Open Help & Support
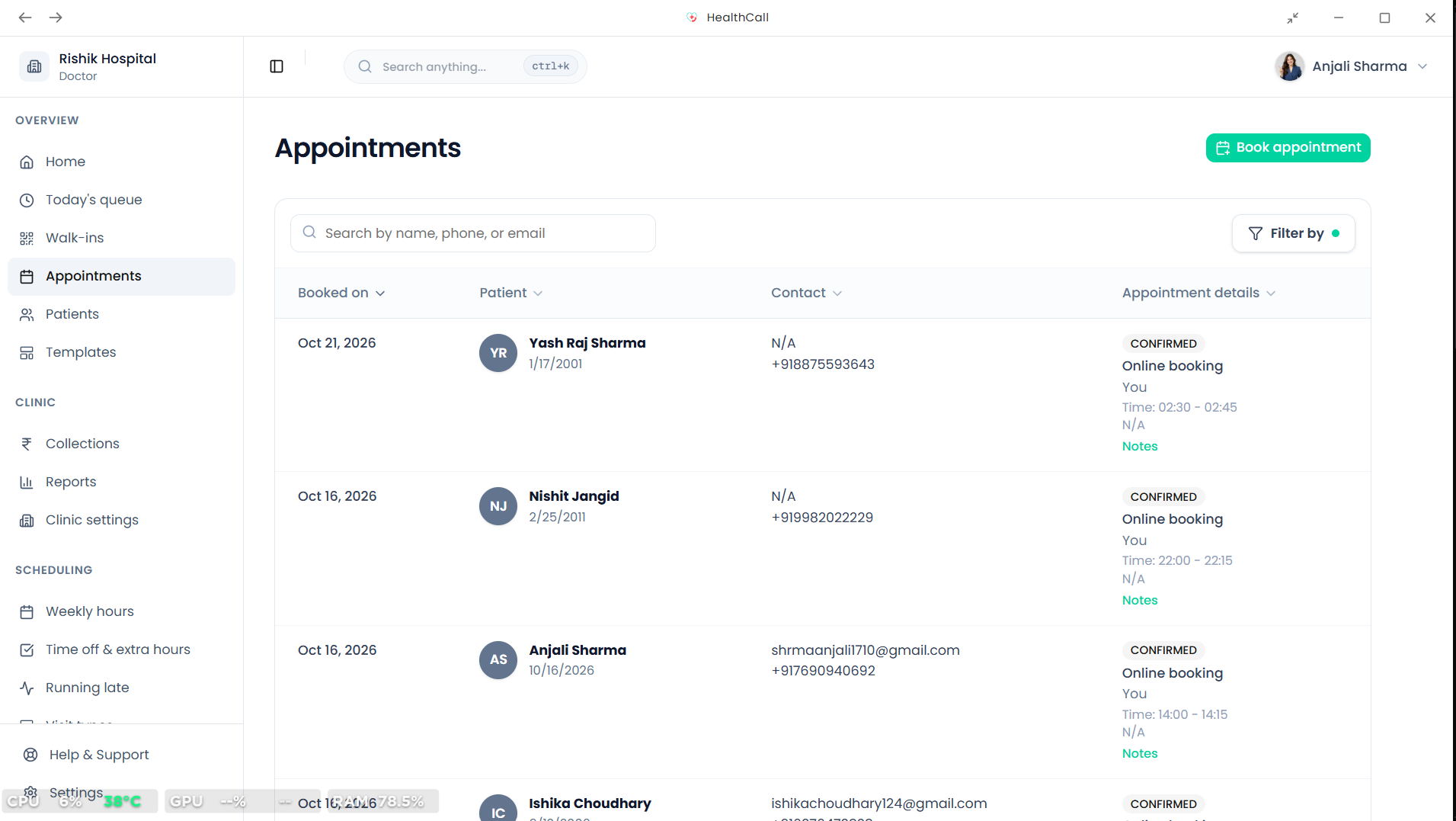 click(121, 755)
